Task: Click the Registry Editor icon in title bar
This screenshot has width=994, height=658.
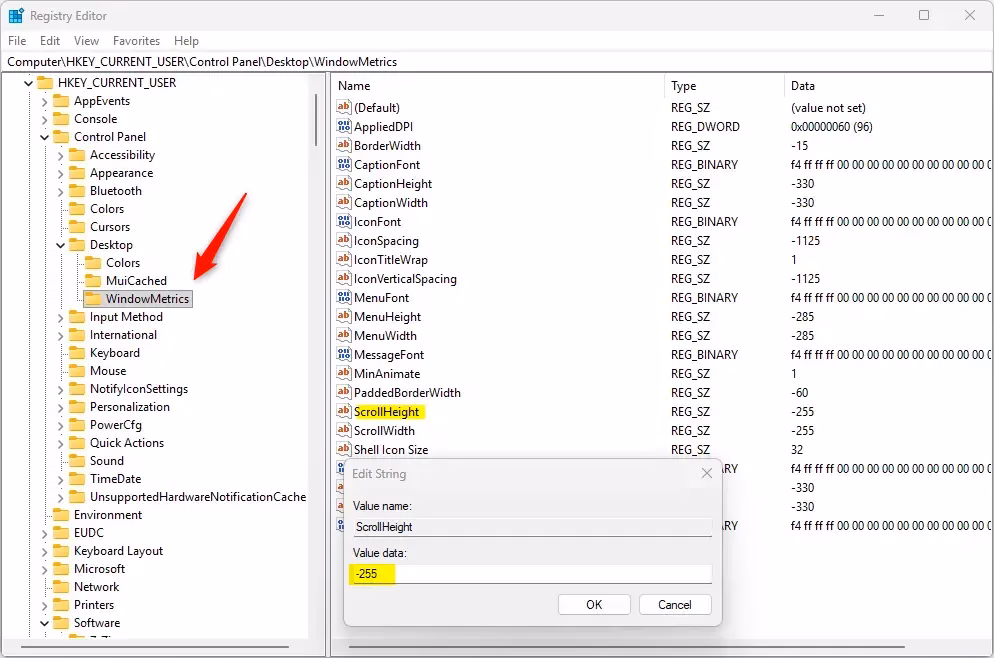Action: tap(16, 15)
